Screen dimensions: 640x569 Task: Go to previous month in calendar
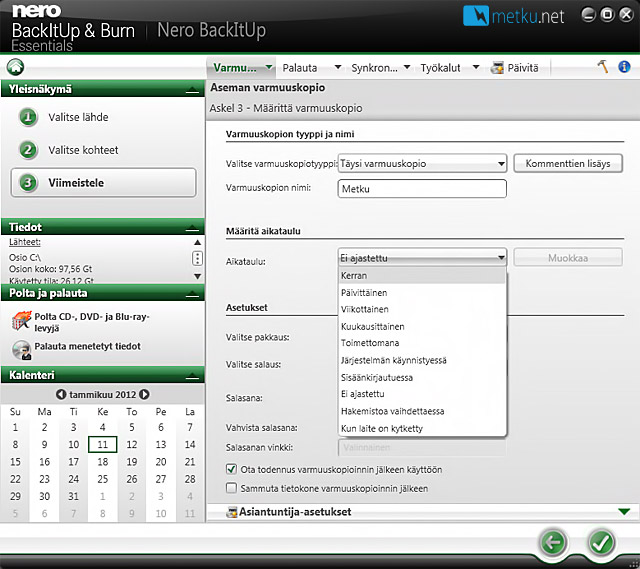(61, 394)
